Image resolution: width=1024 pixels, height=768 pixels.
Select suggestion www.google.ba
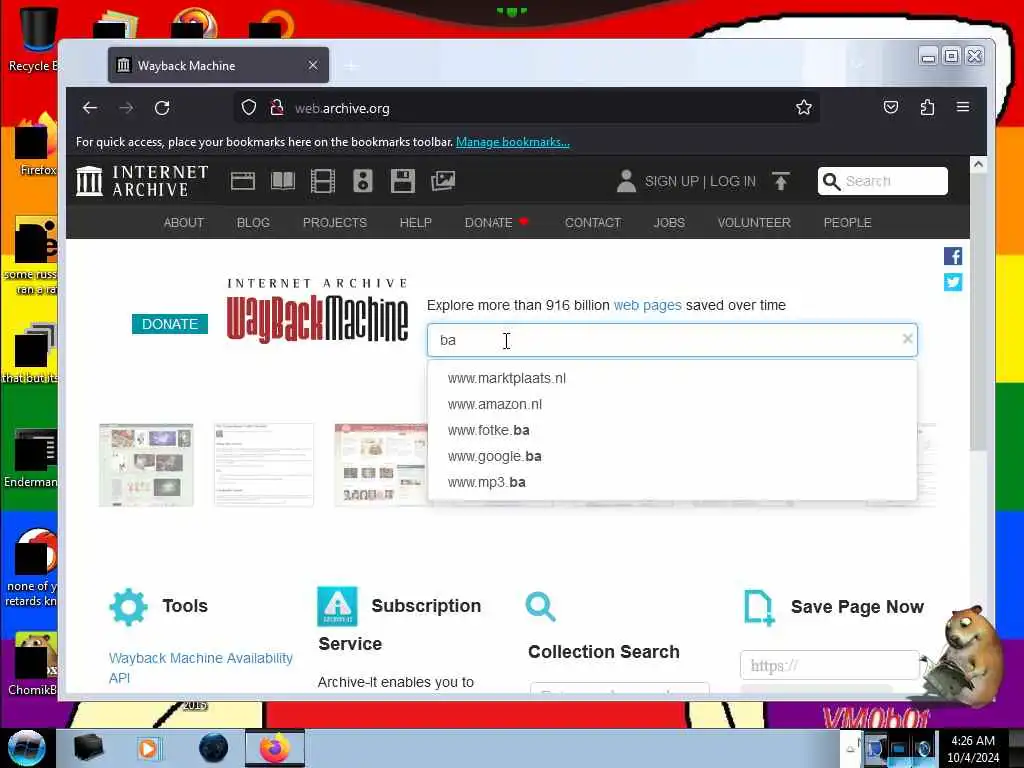tap(672, 456)
